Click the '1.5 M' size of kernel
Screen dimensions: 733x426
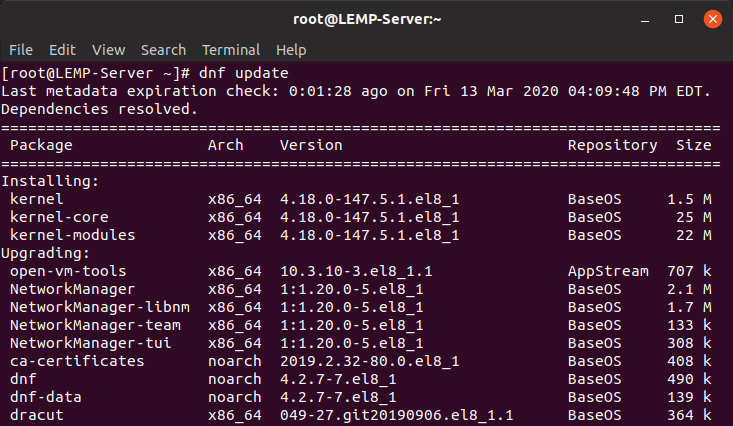click(x=690, y=199)
